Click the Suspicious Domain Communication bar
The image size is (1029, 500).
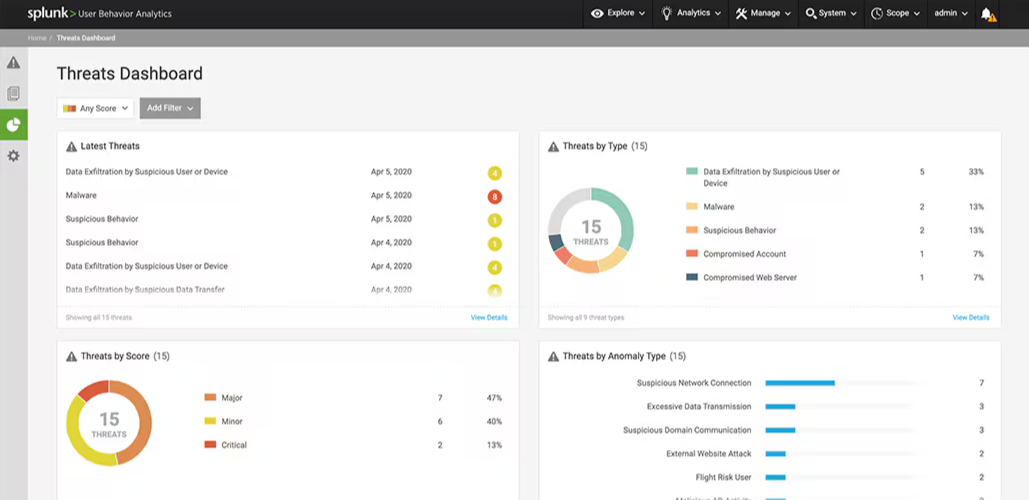780,430
